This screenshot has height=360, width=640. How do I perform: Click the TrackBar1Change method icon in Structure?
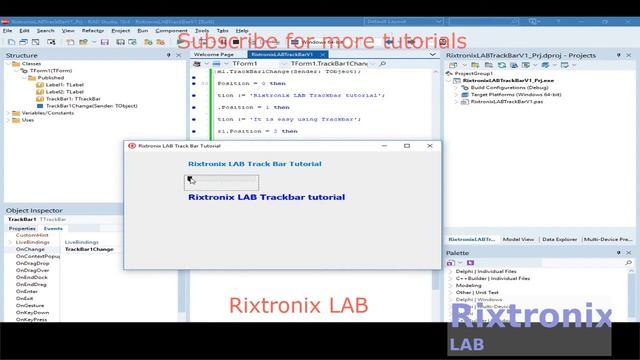(x=40, y=106)
